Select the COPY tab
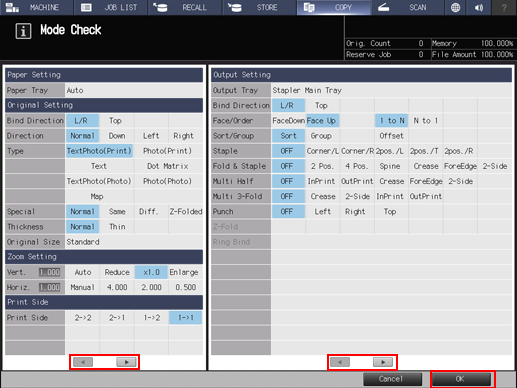Viewport: 517px width, 388px height. click(334, 7)
